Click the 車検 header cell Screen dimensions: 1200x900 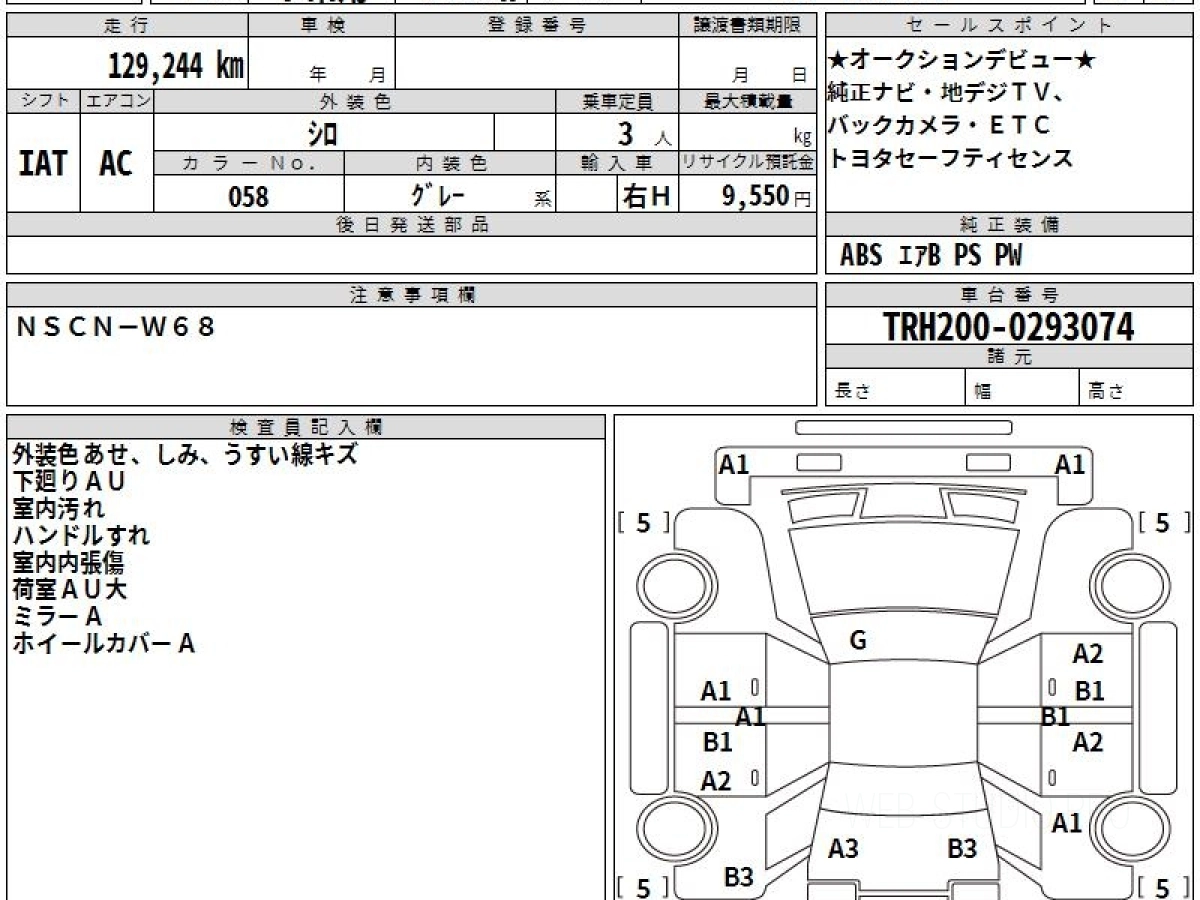pyautogui.click(x=322, y=26)
